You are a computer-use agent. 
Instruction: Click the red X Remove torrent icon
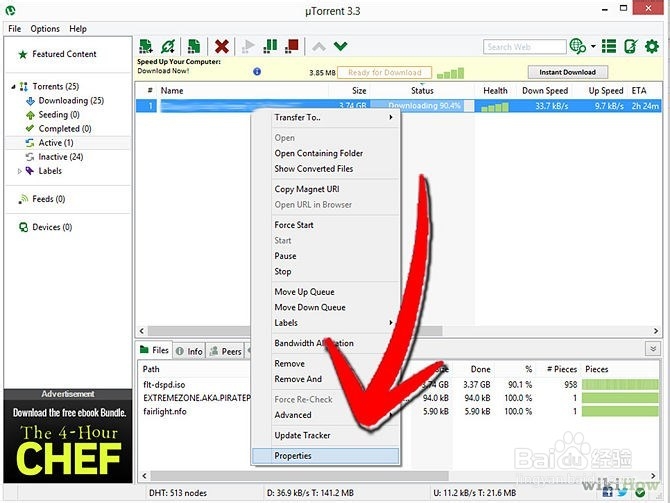coord(221,46)
